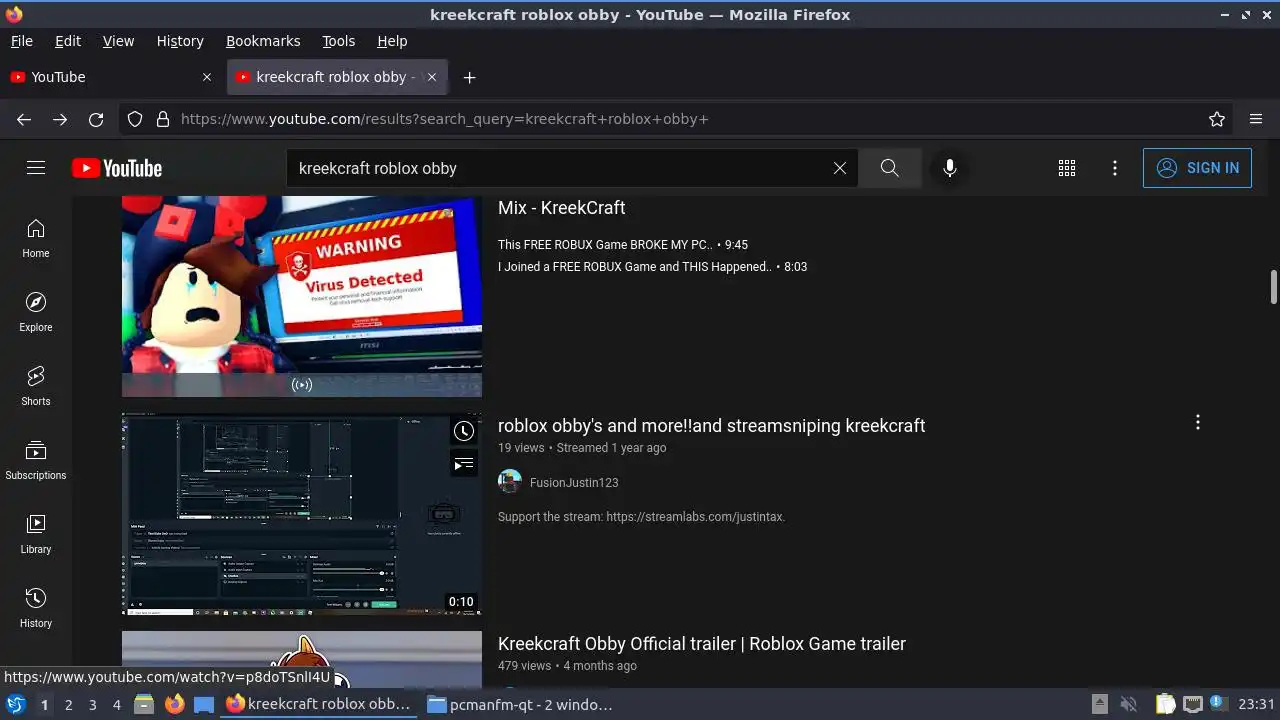Open Explore in sidebar
Viewport: 1280px width, 720px height.
36,313
